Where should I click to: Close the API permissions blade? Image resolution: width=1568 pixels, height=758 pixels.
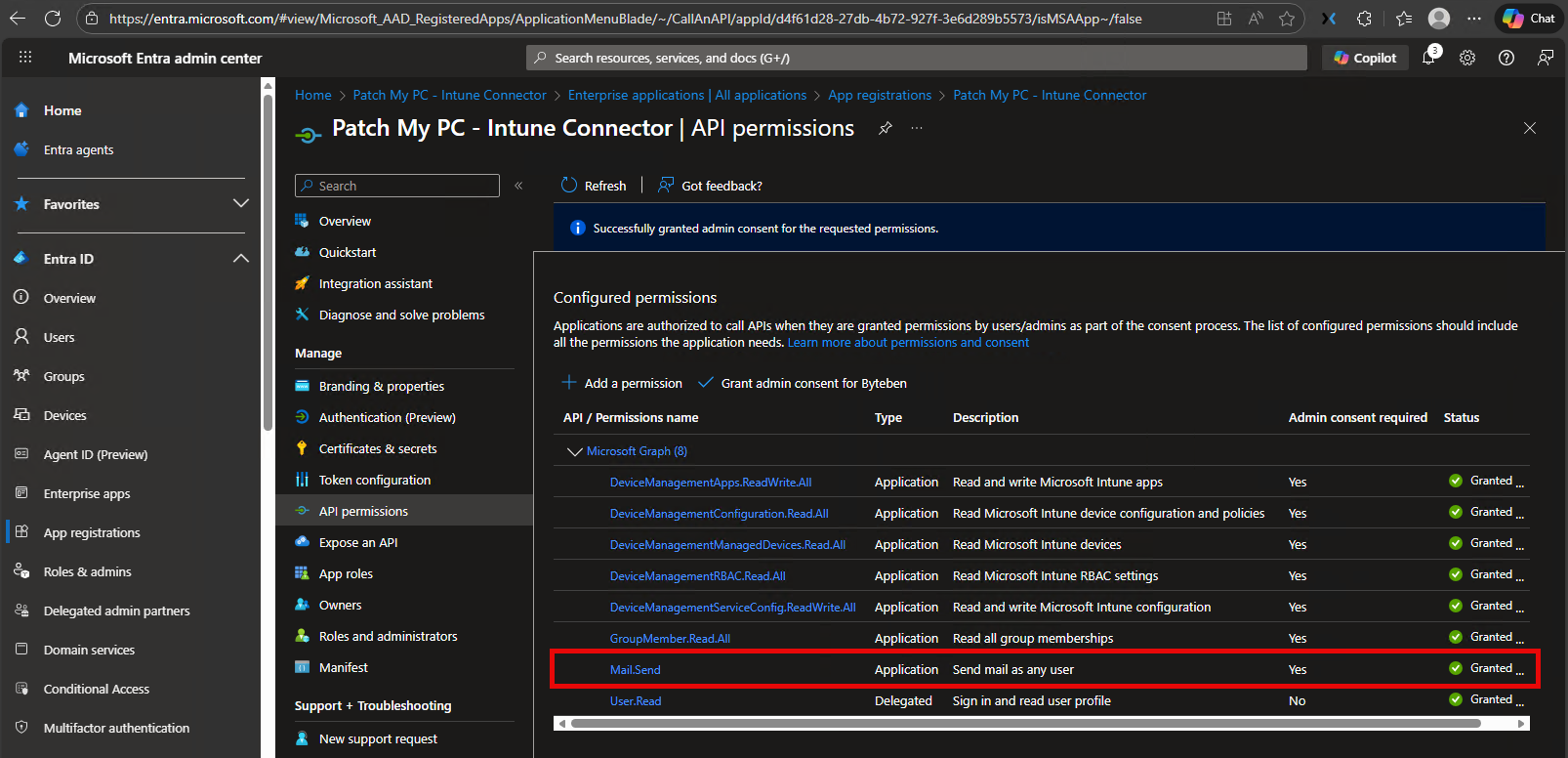coord(1530,128)
